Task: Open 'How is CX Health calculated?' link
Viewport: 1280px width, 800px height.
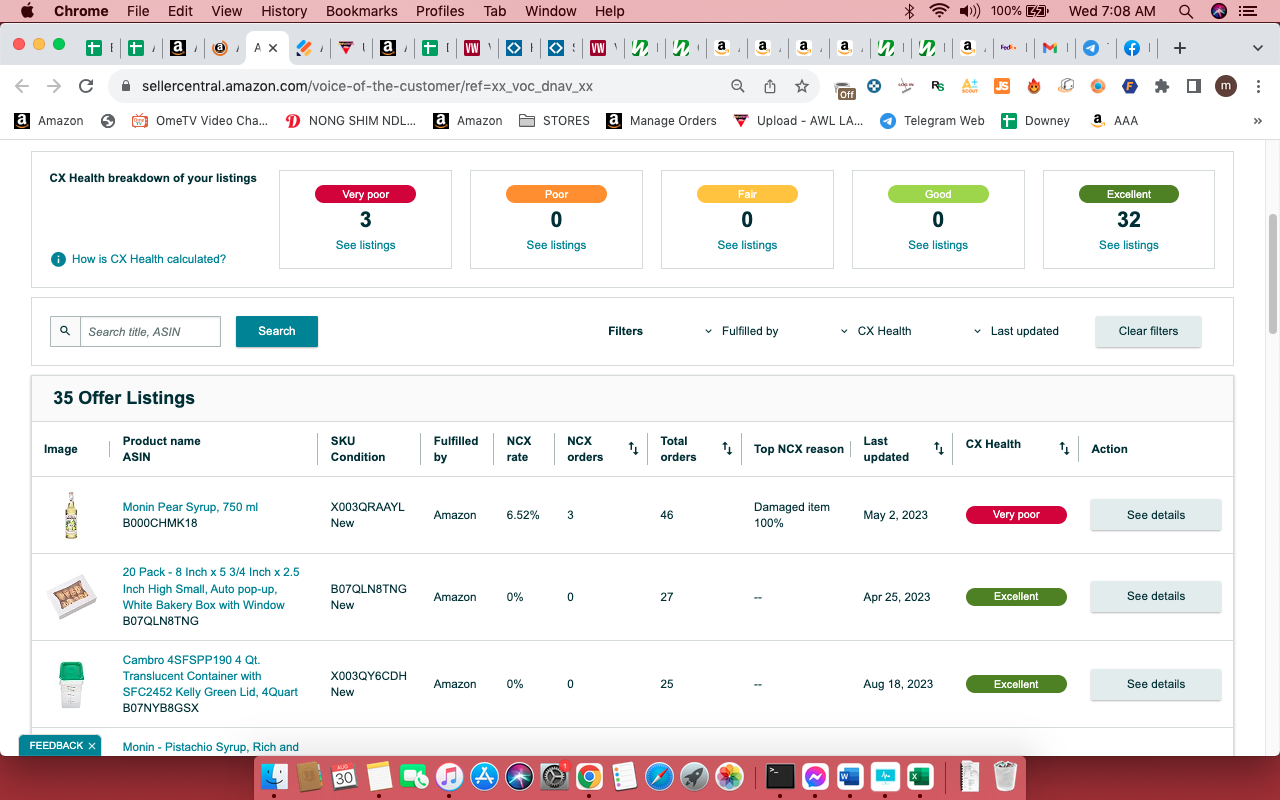Action: point(149,259)
